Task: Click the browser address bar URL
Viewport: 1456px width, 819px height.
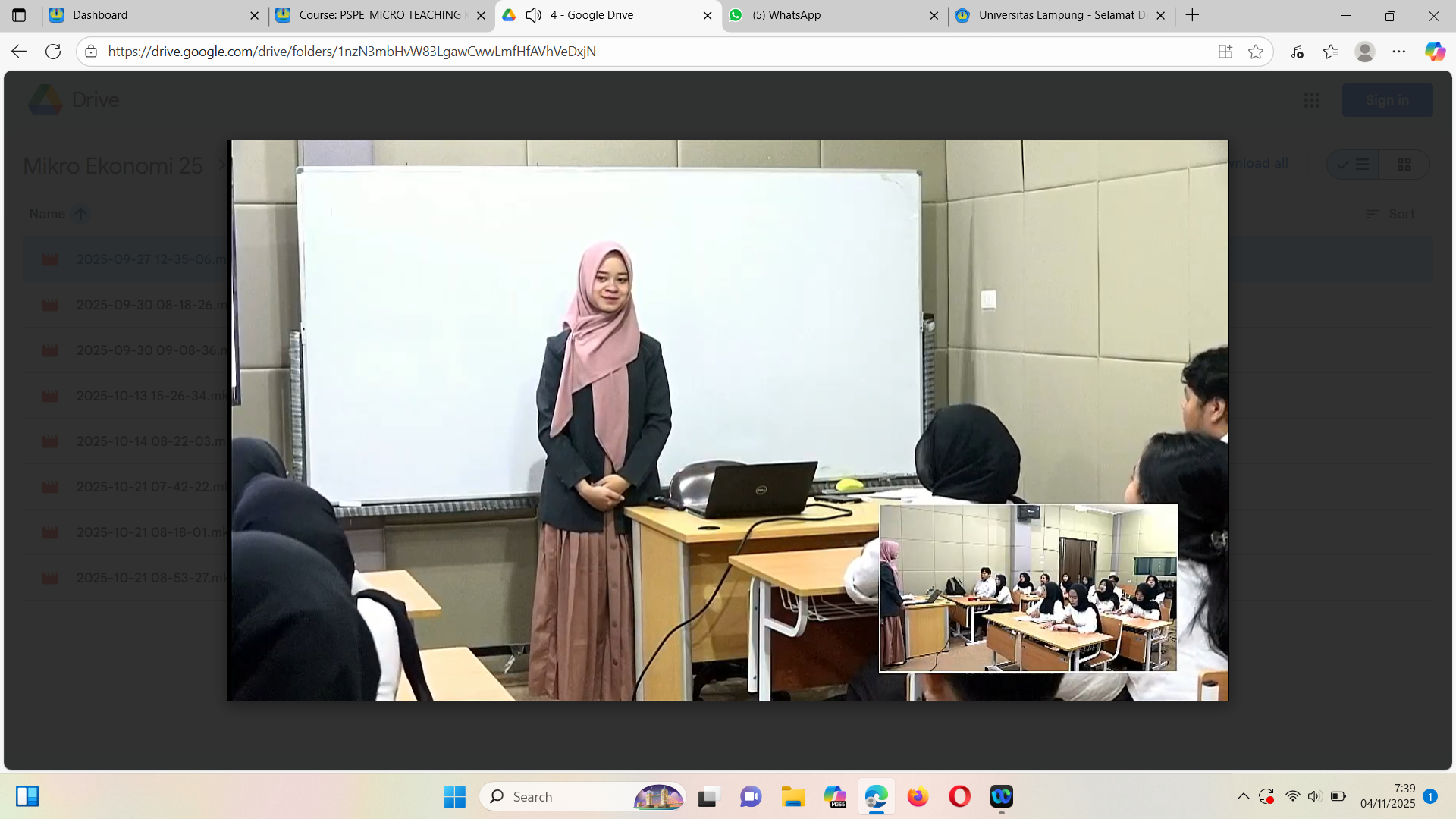Action: tap(352, 52)
